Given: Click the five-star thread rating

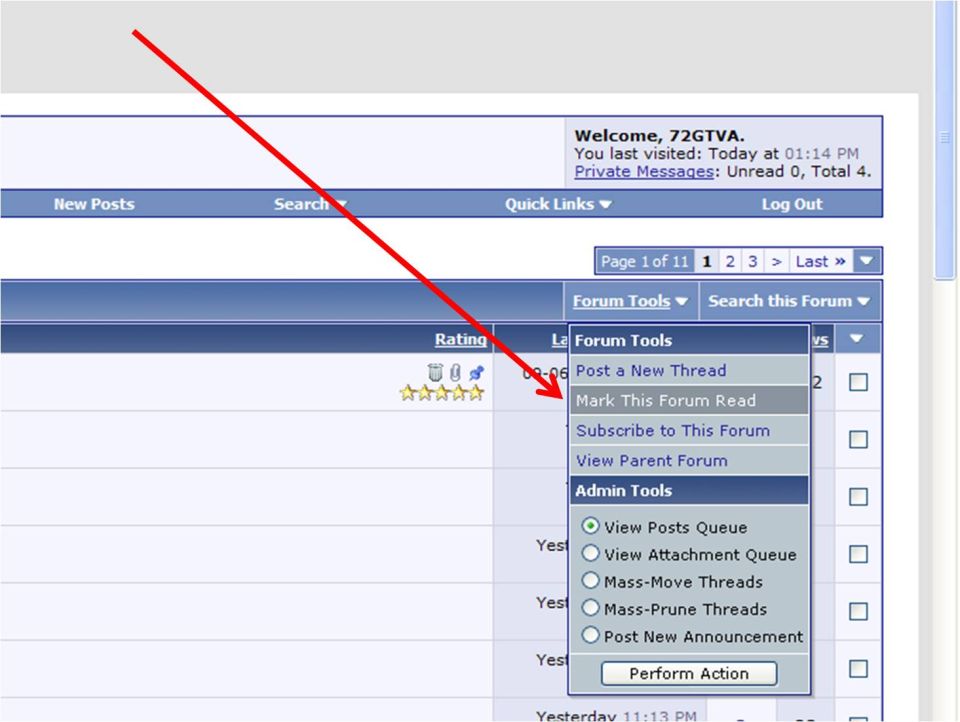Looking at the screenshot, I should [x=441, y=393].
